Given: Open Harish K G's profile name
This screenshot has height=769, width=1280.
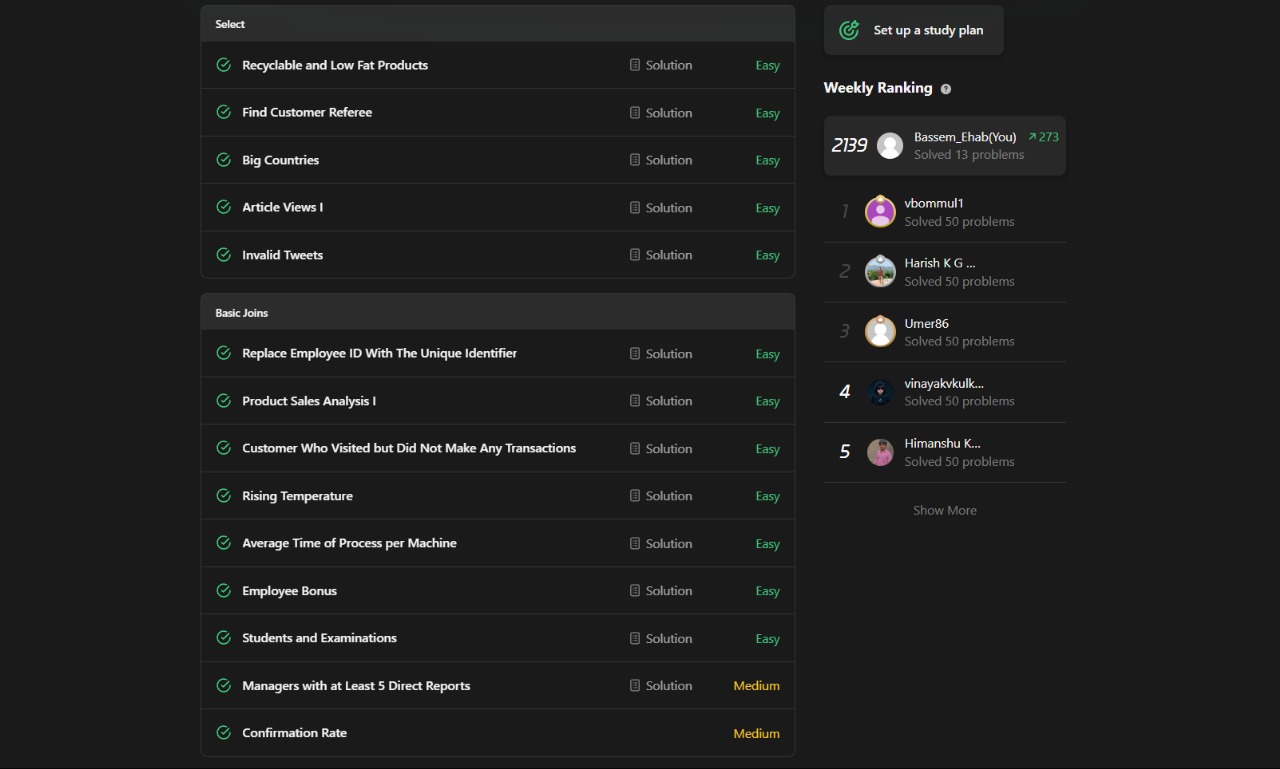Looking at the screenshot, I should click(x=940, y=263).
